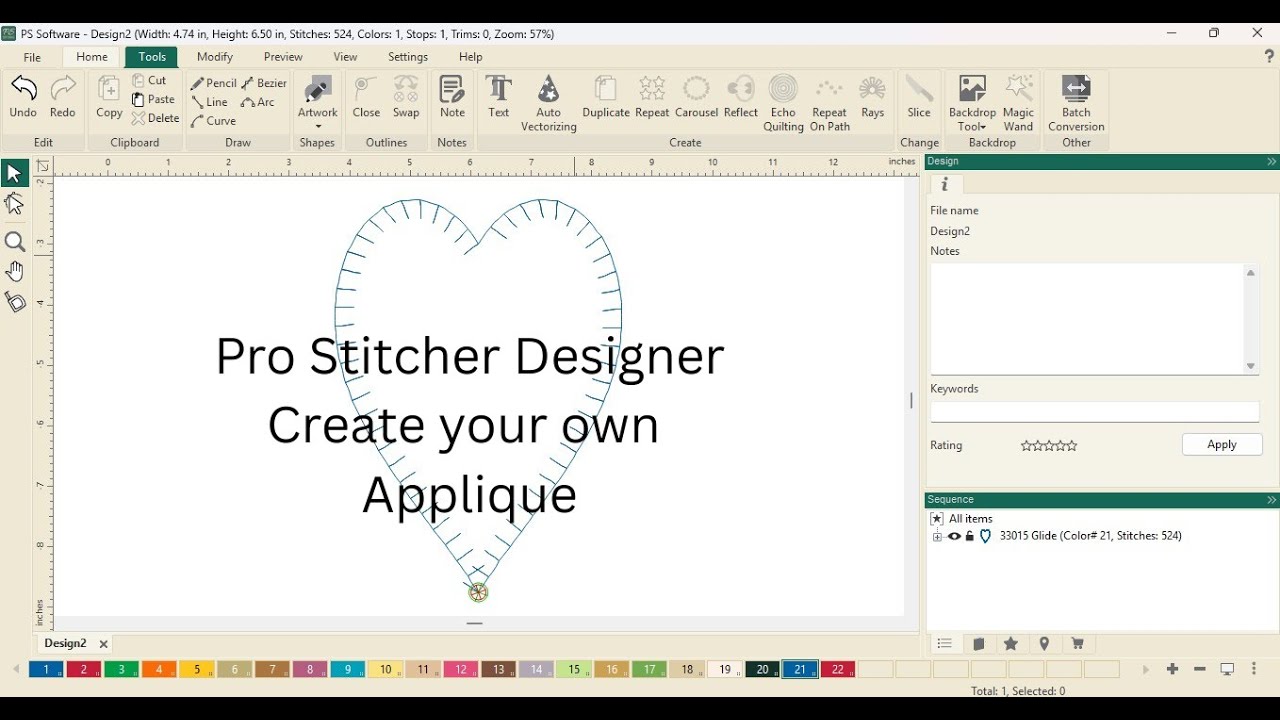Screen dimensions: 1280x720
Task: Open the Carousel tool
Action: click(x=697, y=97)
